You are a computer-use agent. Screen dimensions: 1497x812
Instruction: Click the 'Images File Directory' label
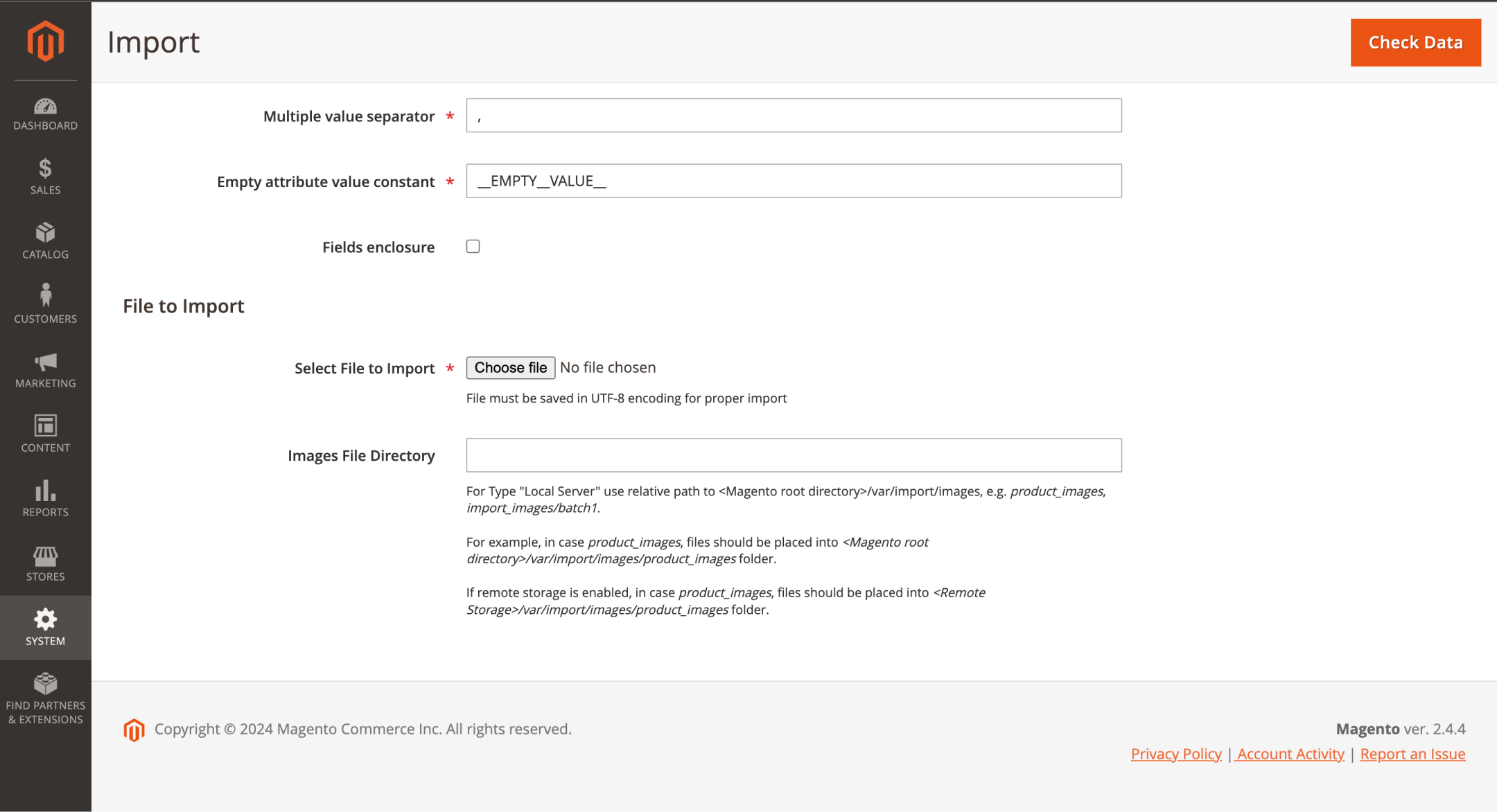pyautogui.click(x=361, y=456)
